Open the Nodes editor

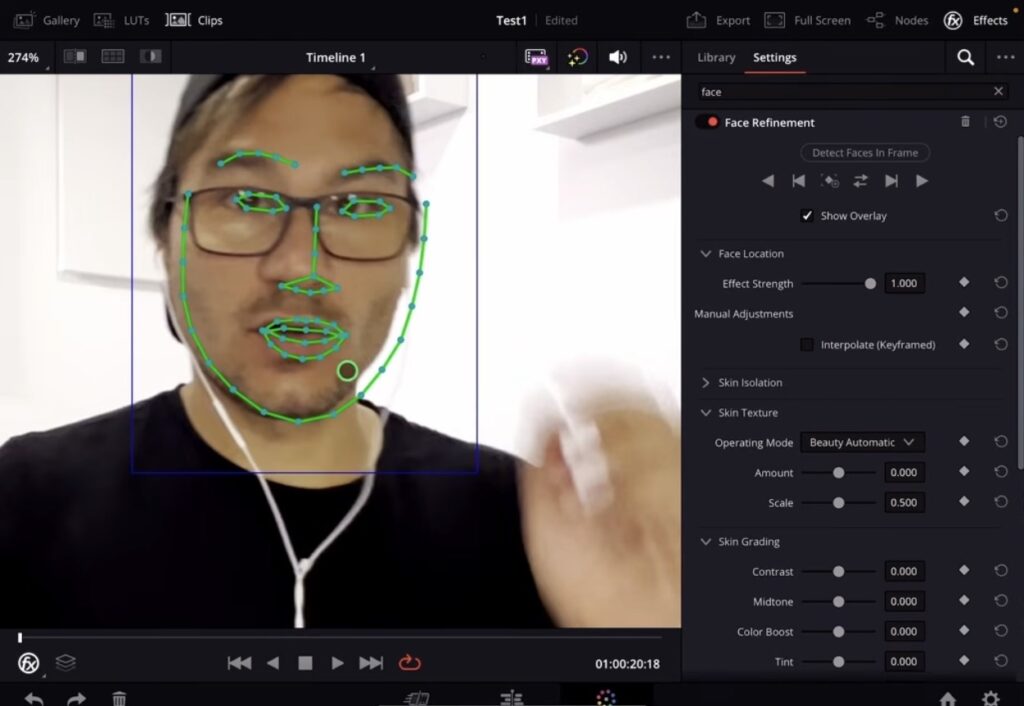[x=897, y=20]
